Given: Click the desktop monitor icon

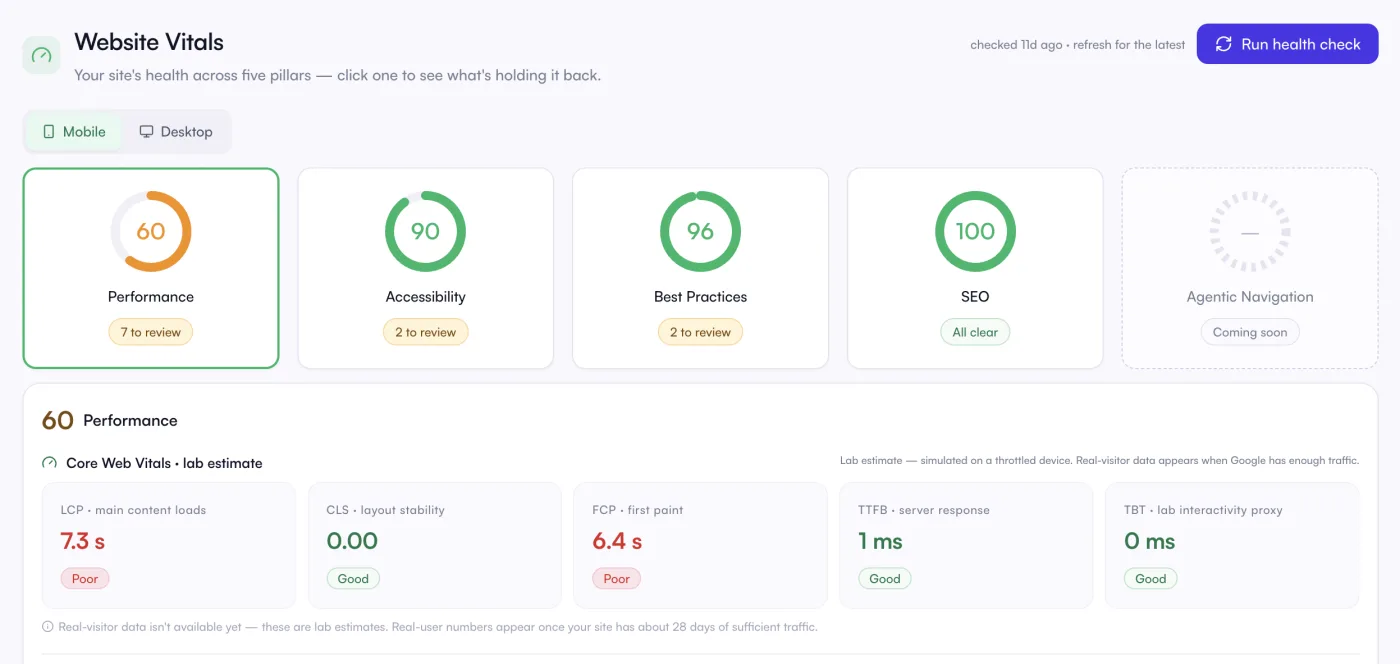Looking at the screenshot, I should coord(146,132).
